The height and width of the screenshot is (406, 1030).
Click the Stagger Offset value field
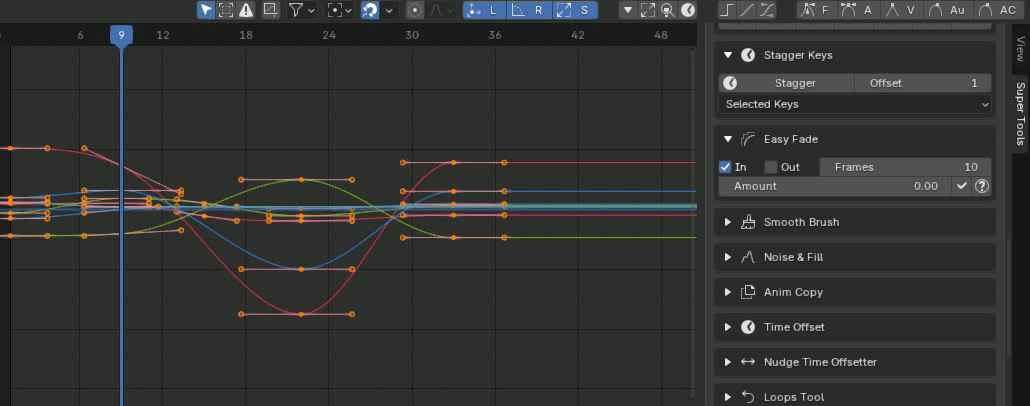click(922, 83)
